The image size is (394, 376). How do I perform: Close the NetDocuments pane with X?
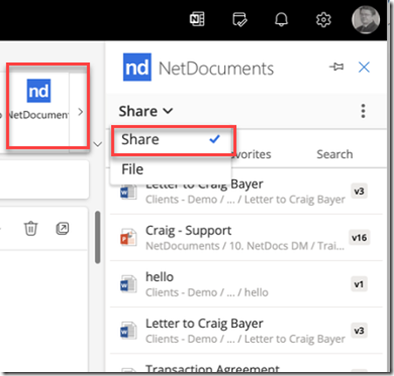[x=364, y=67]
